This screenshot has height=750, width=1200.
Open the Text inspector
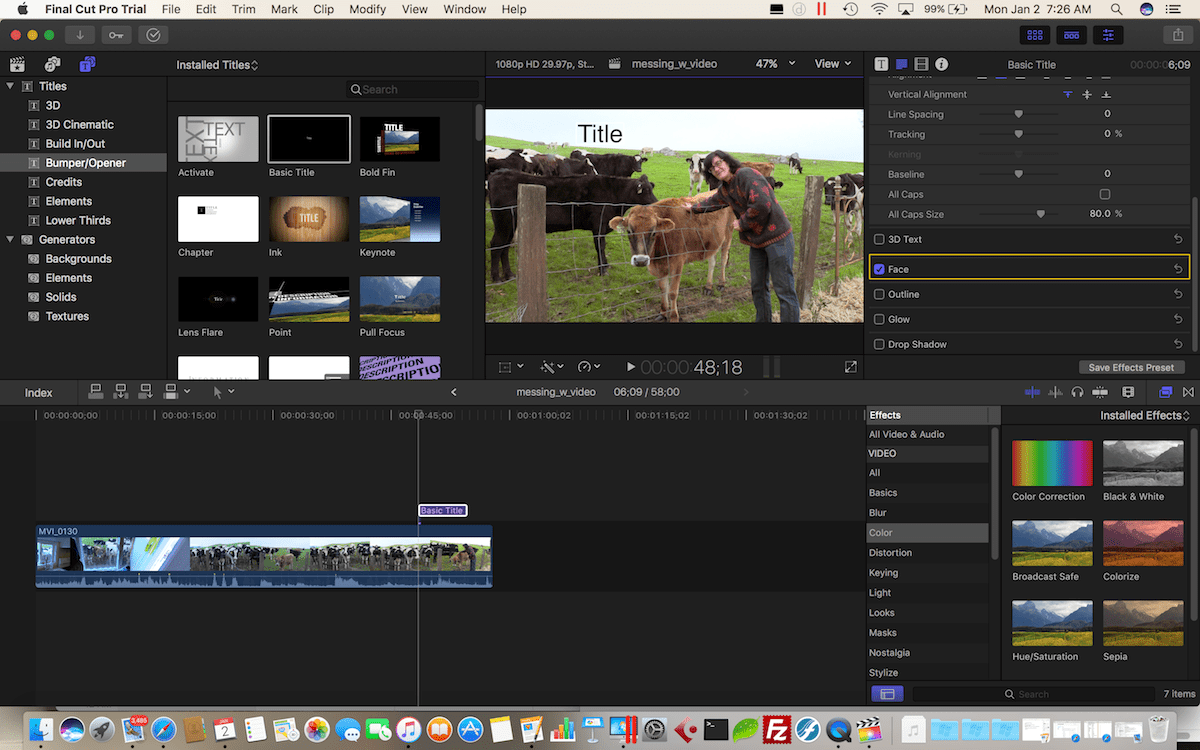coord(881,63)
